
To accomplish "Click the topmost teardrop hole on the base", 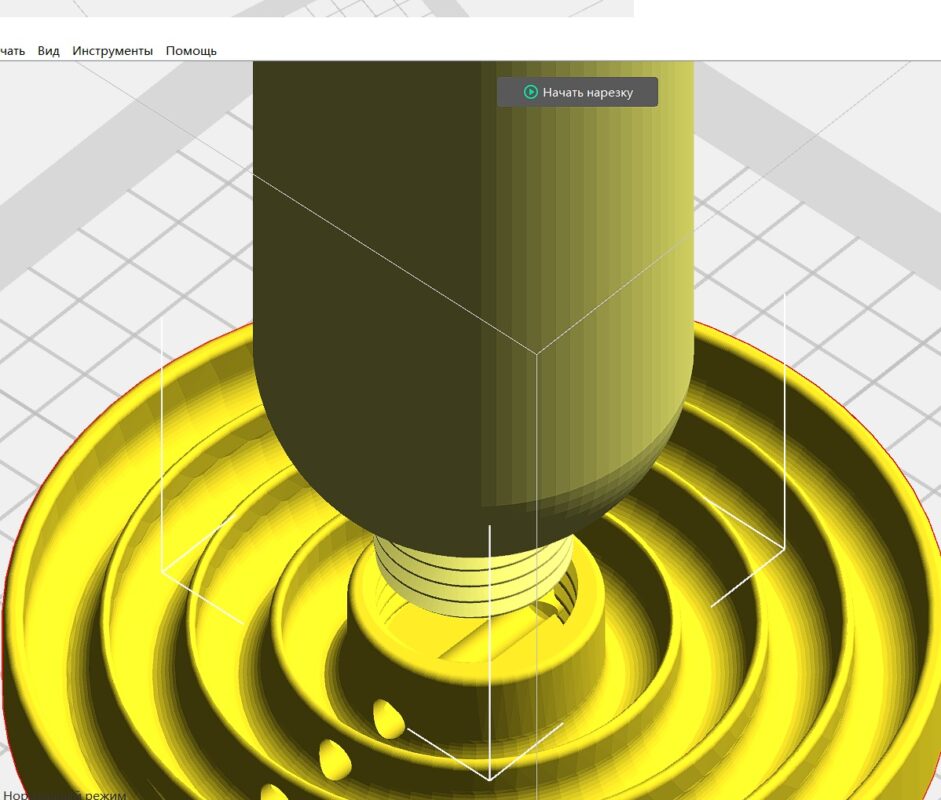I will (x=388, y=718).
